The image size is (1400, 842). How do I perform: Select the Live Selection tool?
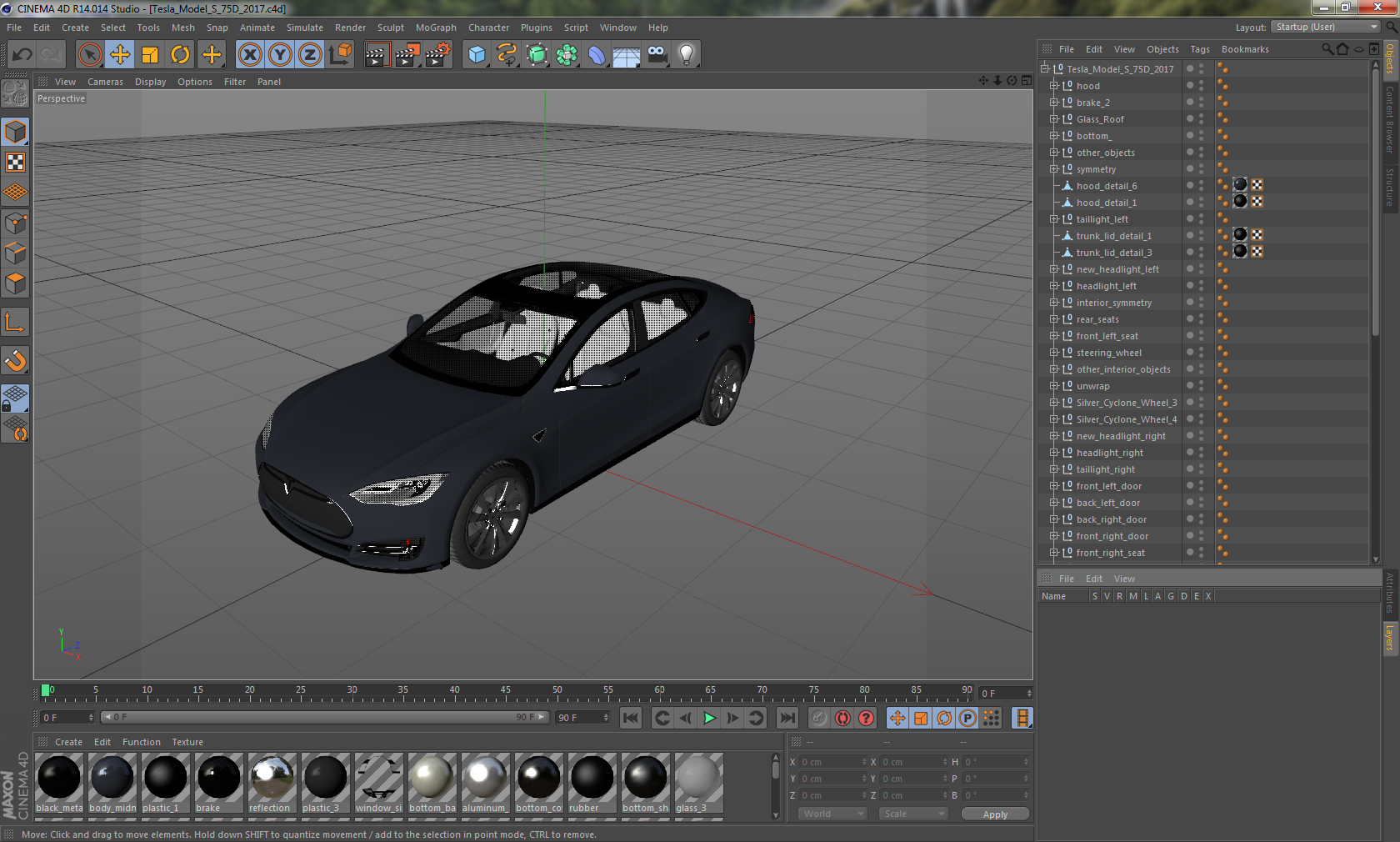pos(90,55)
